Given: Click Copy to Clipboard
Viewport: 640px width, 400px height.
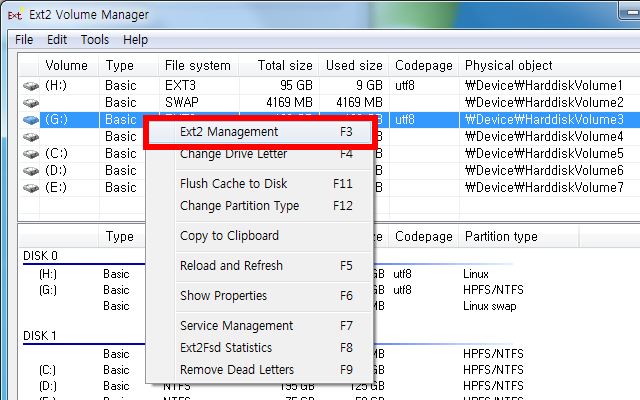Looking at the screenshot, I should pyautogui.click(x=229, y=236).
